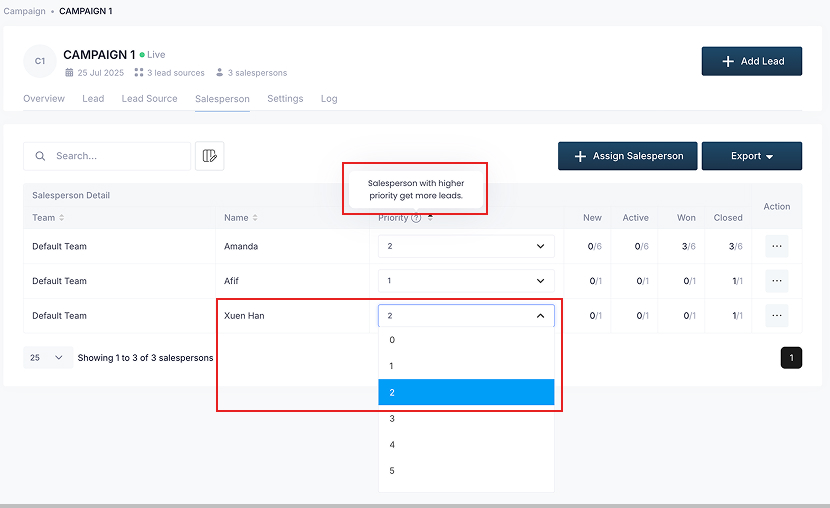Click the New column header

coord(592,217)
